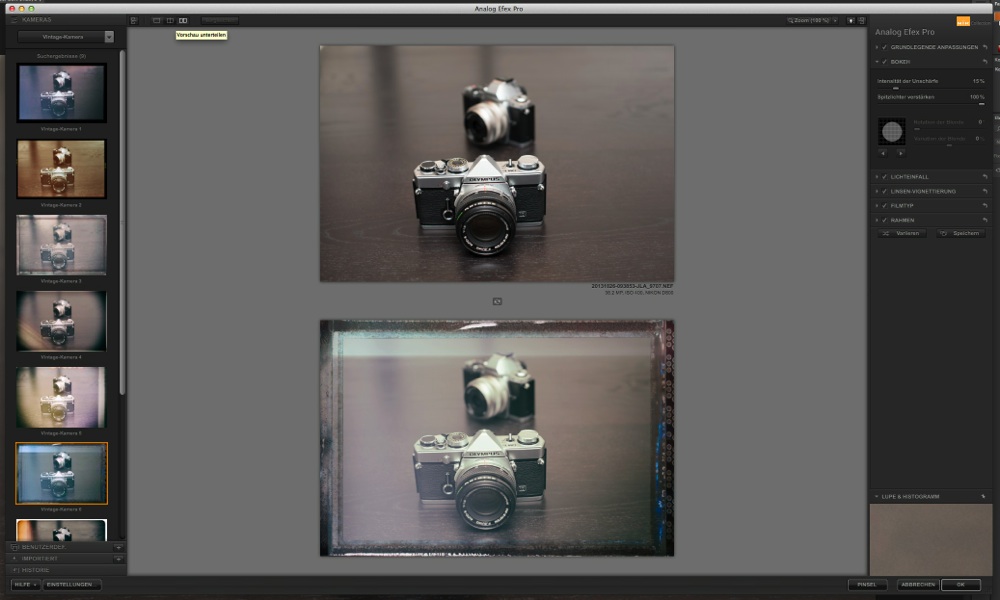This screenshot has width=1000, height=600.
Task: Disable the Bokeh effect checkbox
Action: pyautogui.click(x=886, y=62)
